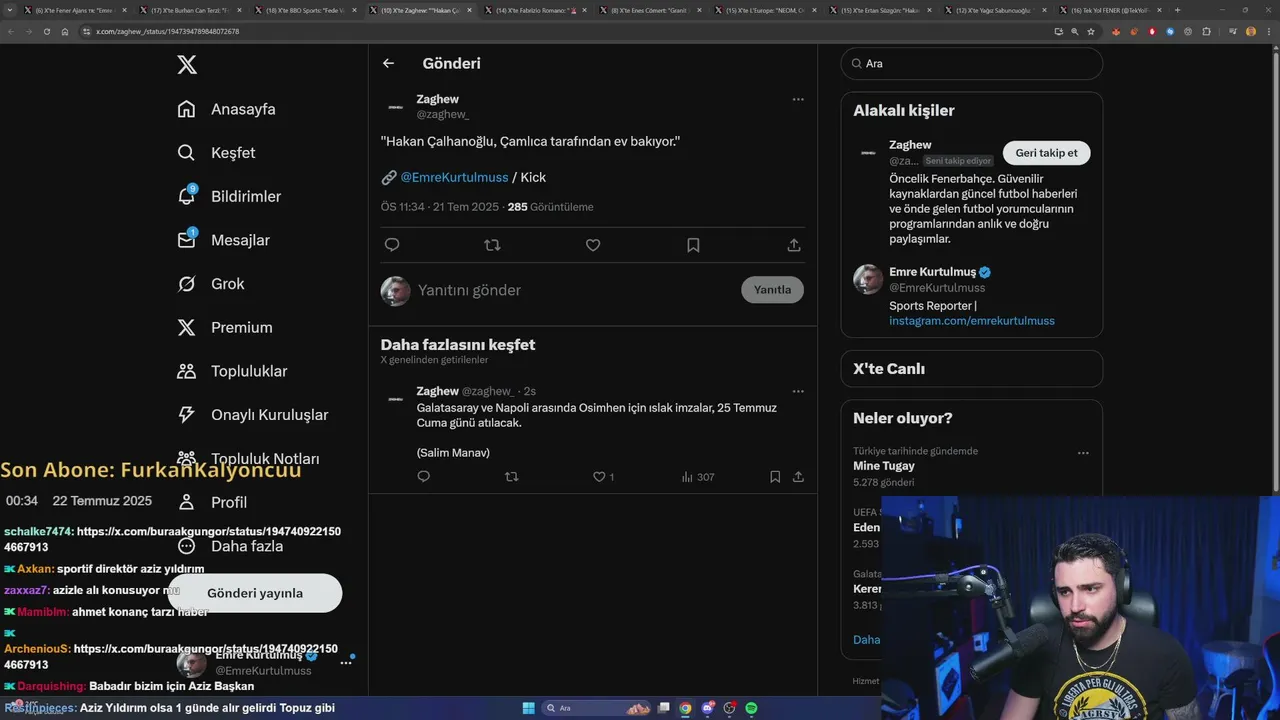Click the X logo at top of sidebar

coord(187,65)
